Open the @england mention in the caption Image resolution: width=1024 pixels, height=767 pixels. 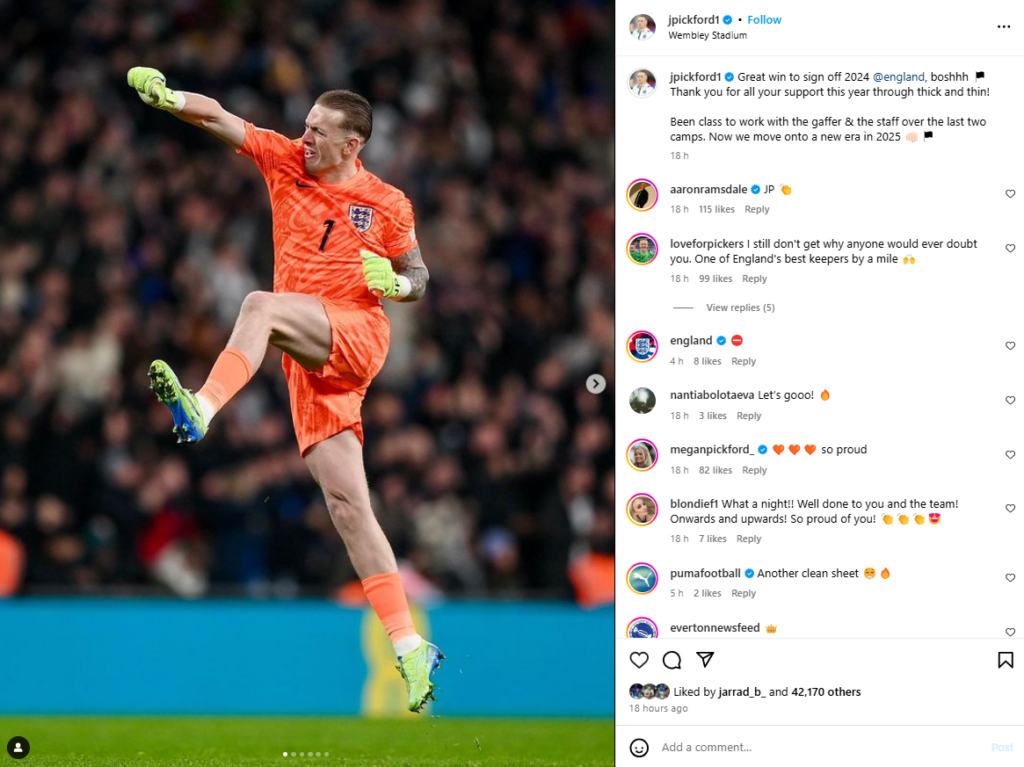point(899,77)
